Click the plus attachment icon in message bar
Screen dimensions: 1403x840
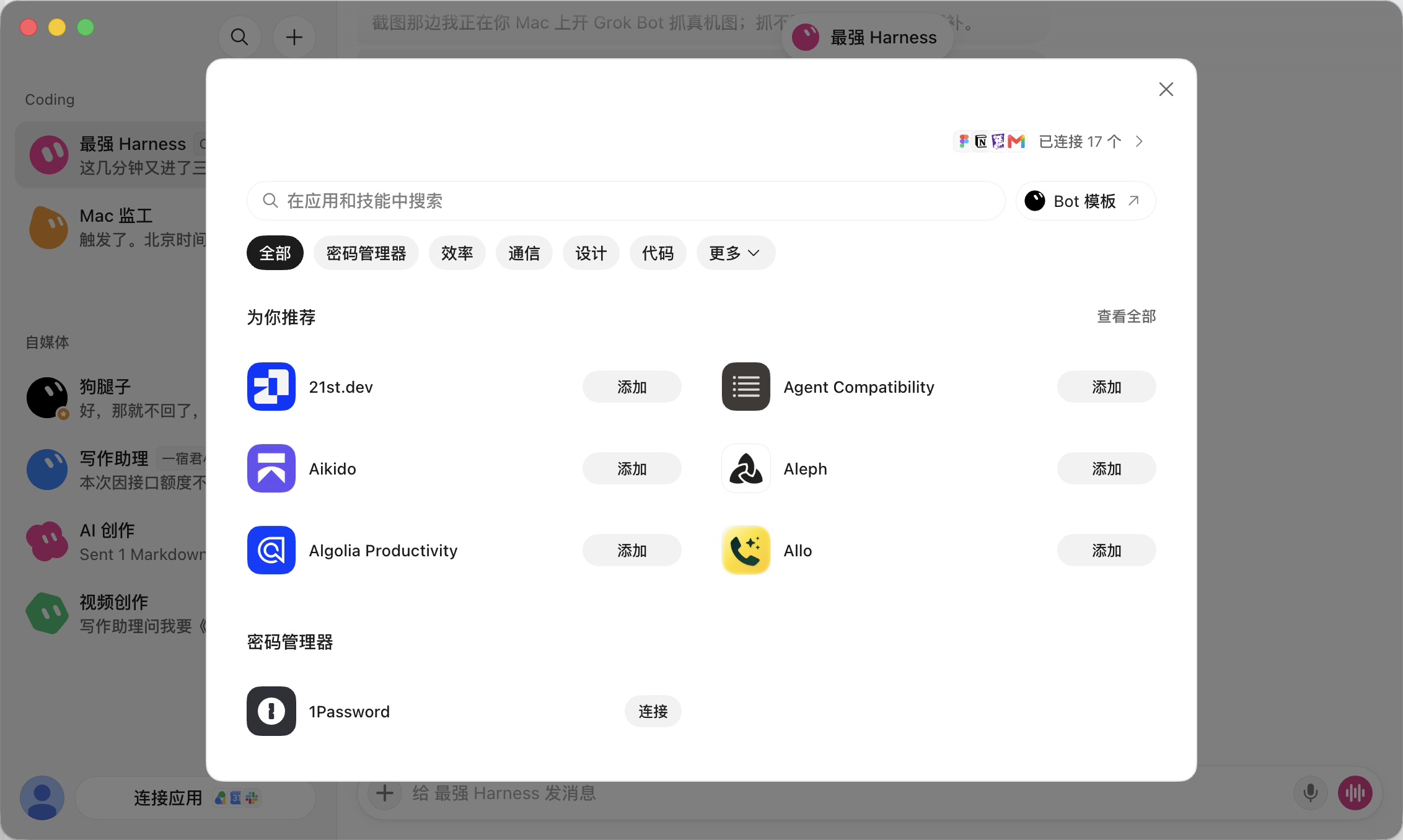tap(385, 793)
